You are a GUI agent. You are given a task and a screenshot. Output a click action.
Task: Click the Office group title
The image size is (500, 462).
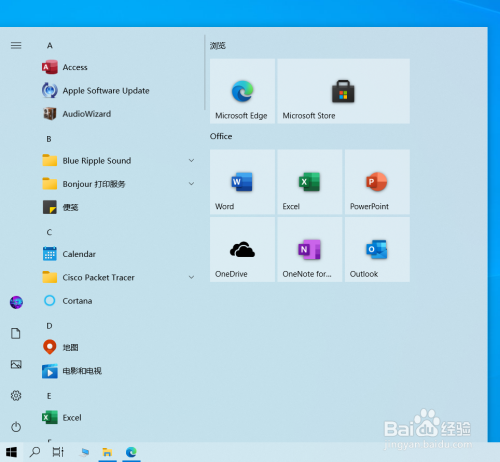click(221, 136)
